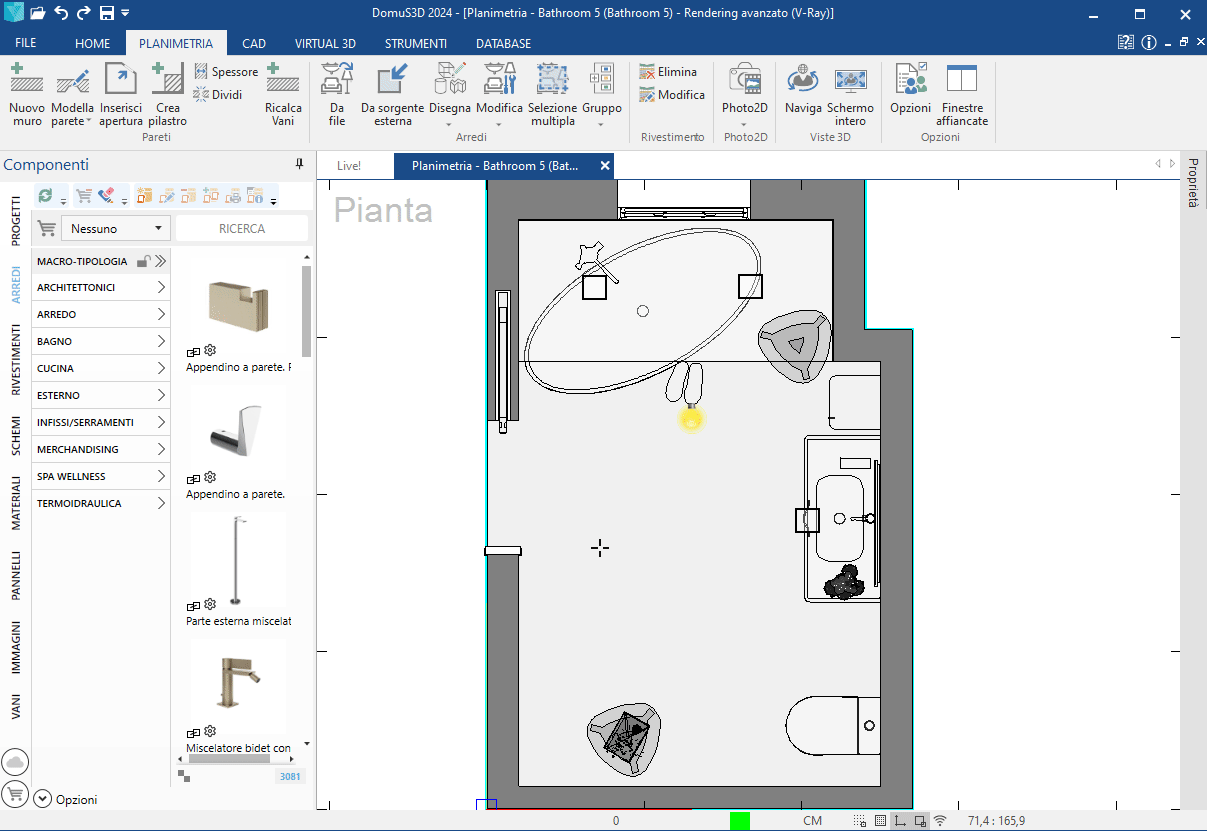Screen dimensions: 1207x832
Task: Click the redo arrow in title bar
Action: tap(84, 13)
